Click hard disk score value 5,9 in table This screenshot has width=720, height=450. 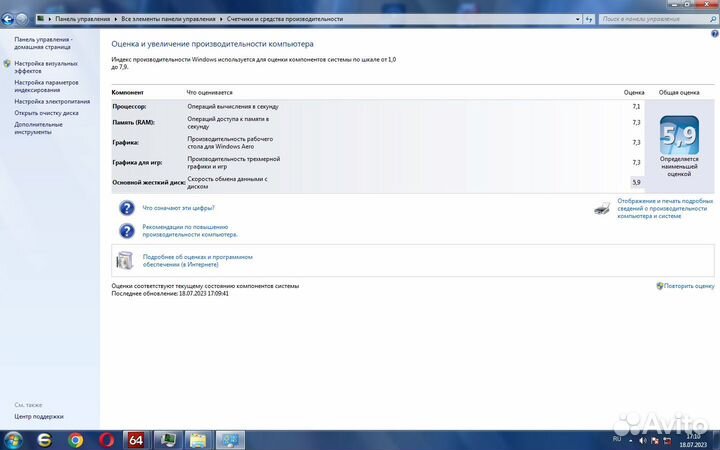636,182
